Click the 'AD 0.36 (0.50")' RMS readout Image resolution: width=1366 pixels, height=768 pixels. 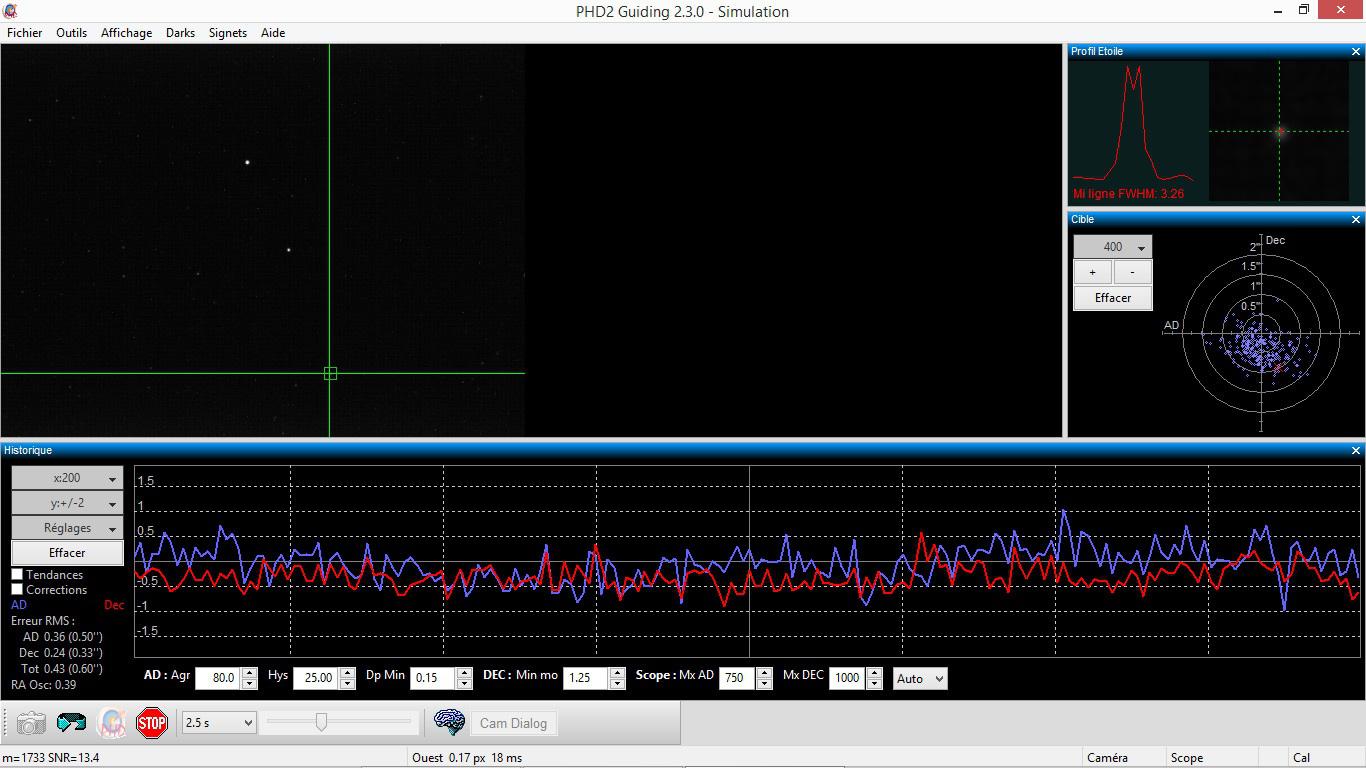tap(62, 637)
